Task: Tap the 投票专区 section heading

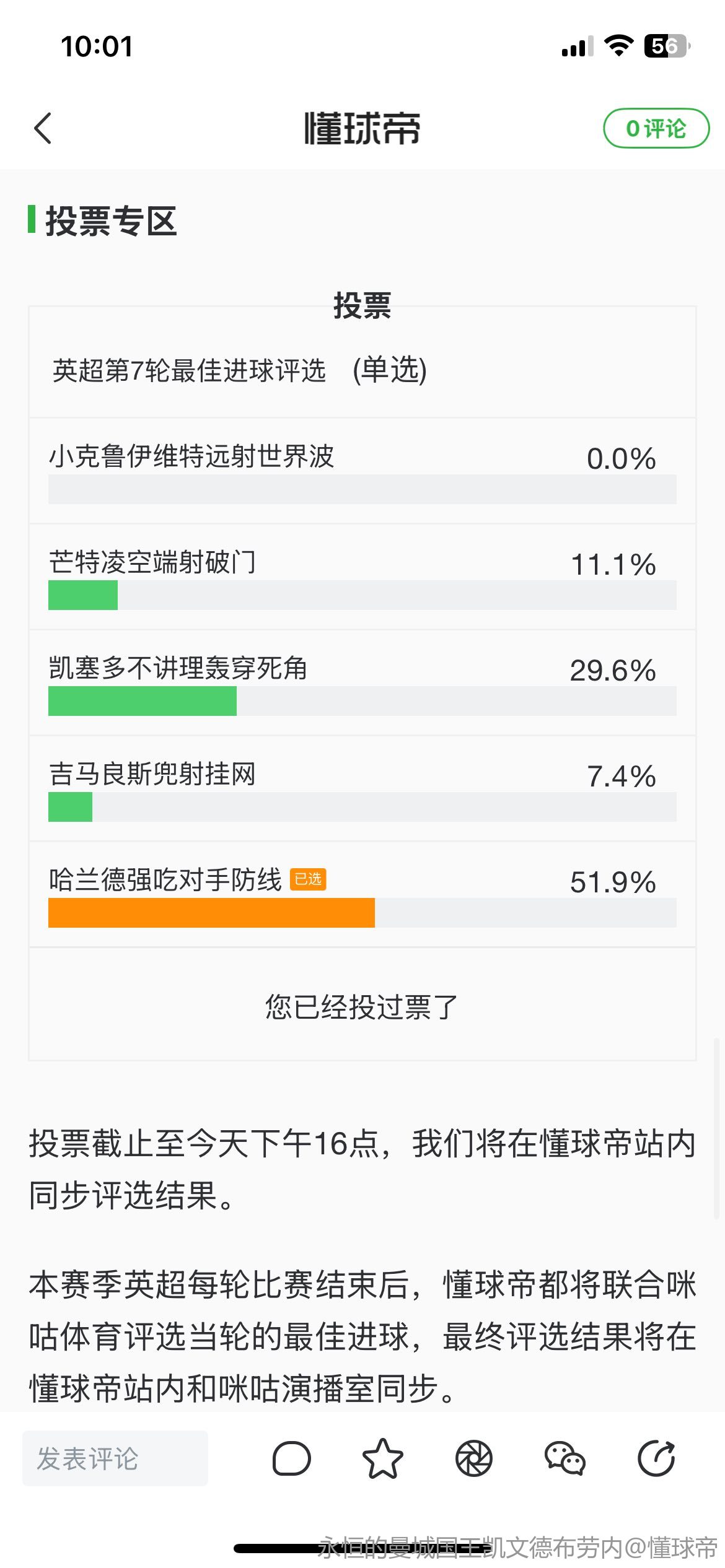Action: pyautogui.click(x=112, y=221)
